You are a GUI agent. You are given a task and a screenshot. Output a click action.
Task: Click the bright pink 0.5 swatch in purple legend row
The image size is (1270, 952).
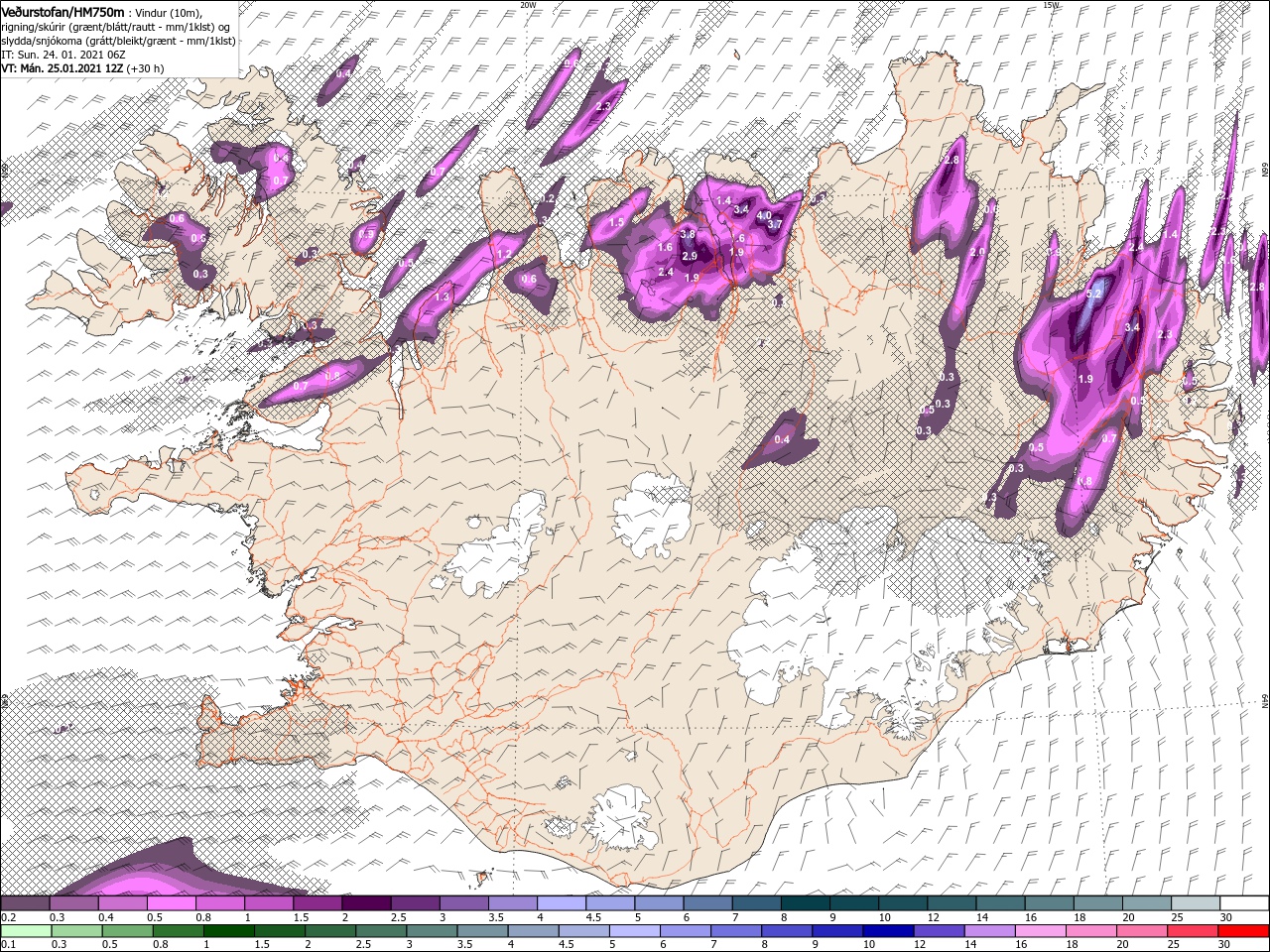[171, 903]
